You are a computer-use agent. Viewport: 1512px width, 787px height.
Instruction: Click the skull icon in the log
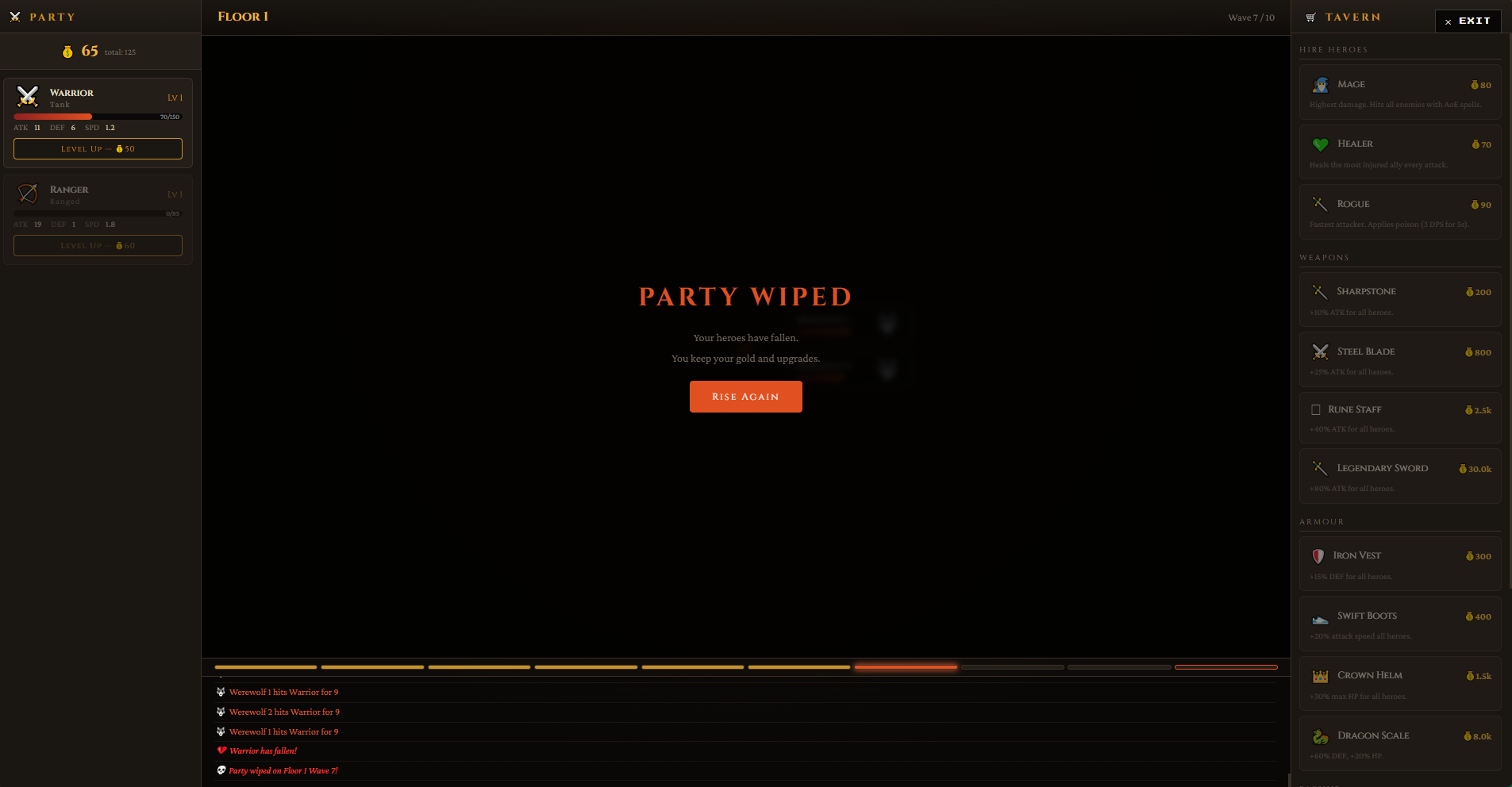221,770
